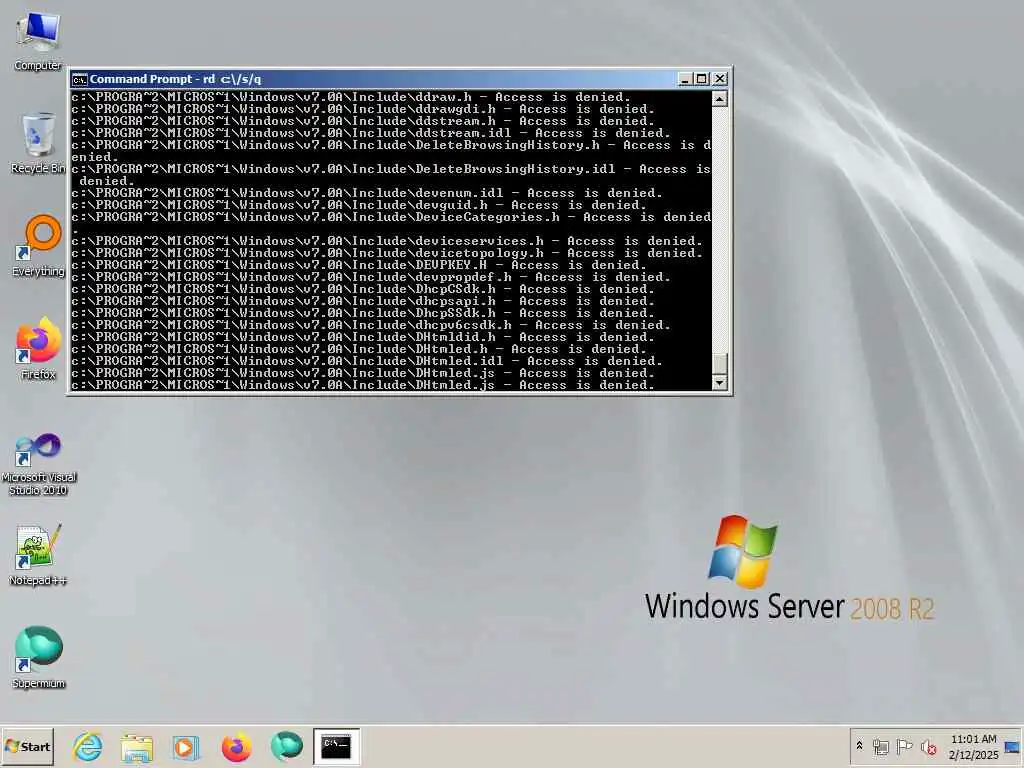Open the Command Prompt system menu icon

point(80,79)
